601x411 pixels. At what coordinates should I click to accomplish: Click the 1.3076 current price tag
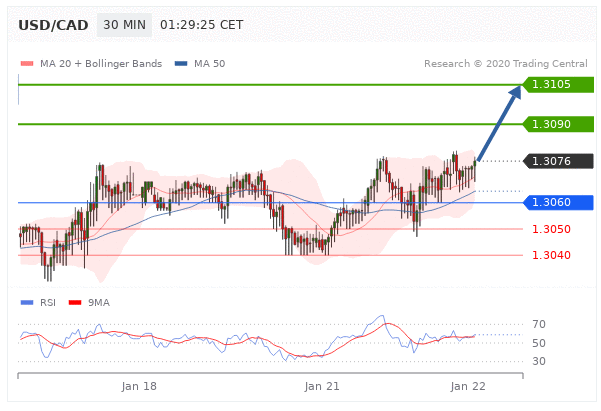[558, 161]
